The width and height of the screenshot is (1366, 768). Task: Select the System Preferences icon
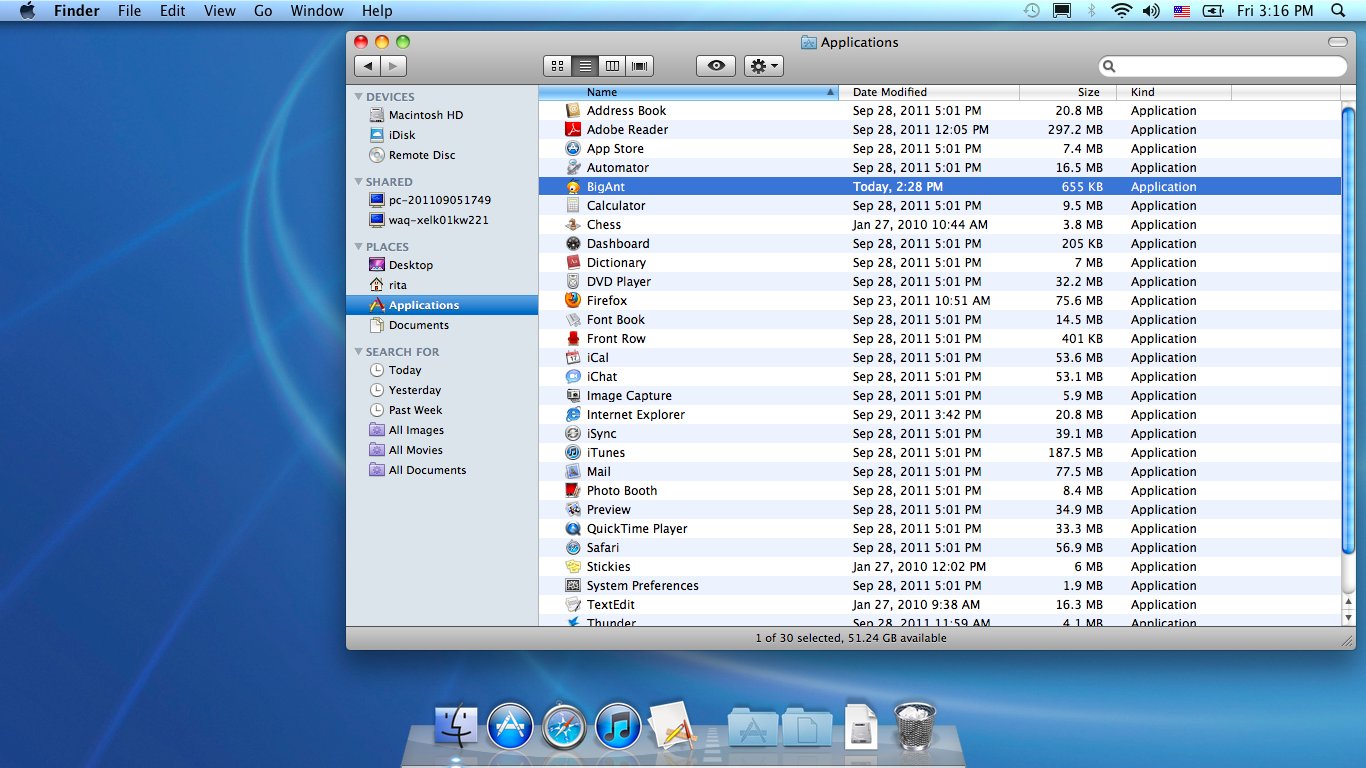[573, 586]
